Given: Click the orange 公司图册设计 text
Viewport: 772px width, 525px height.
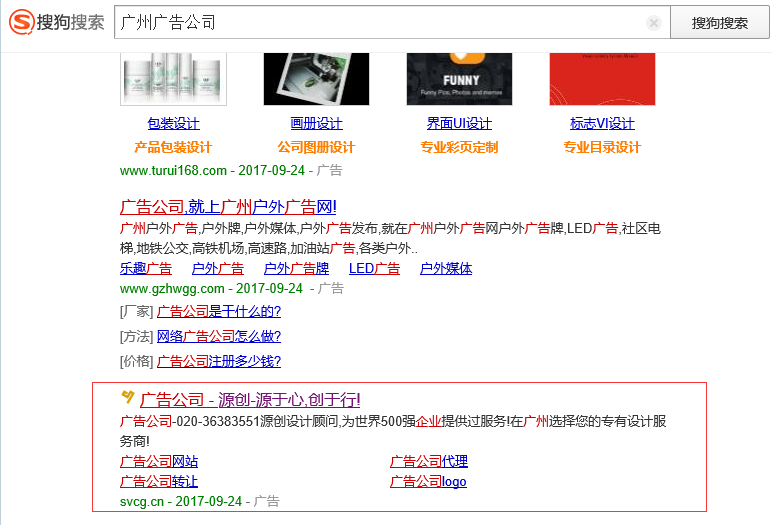Looking at the screenshot, I should 316,147.
